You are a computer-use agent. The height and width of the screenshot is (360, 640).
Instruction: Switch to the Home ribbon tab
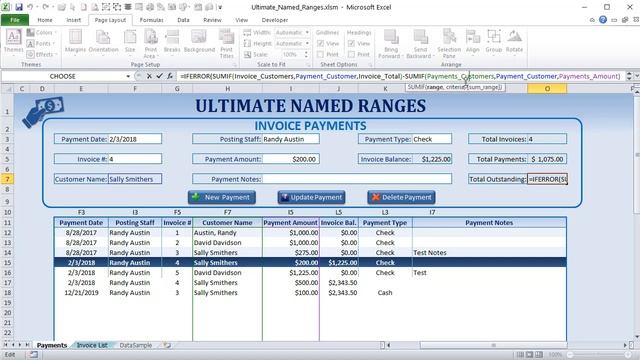tap(44, 20)
